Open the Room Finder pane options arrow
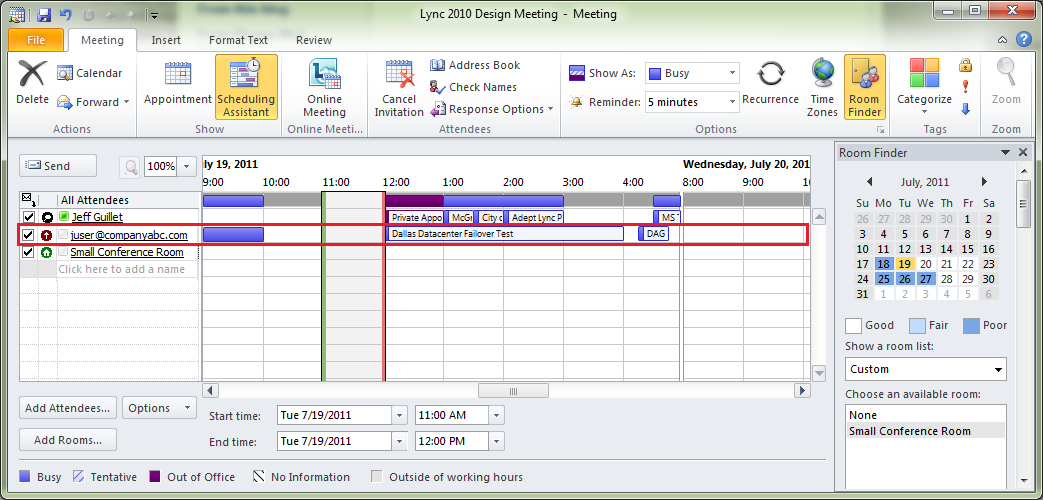The image size is (1043, 500). coord(1006,153)
